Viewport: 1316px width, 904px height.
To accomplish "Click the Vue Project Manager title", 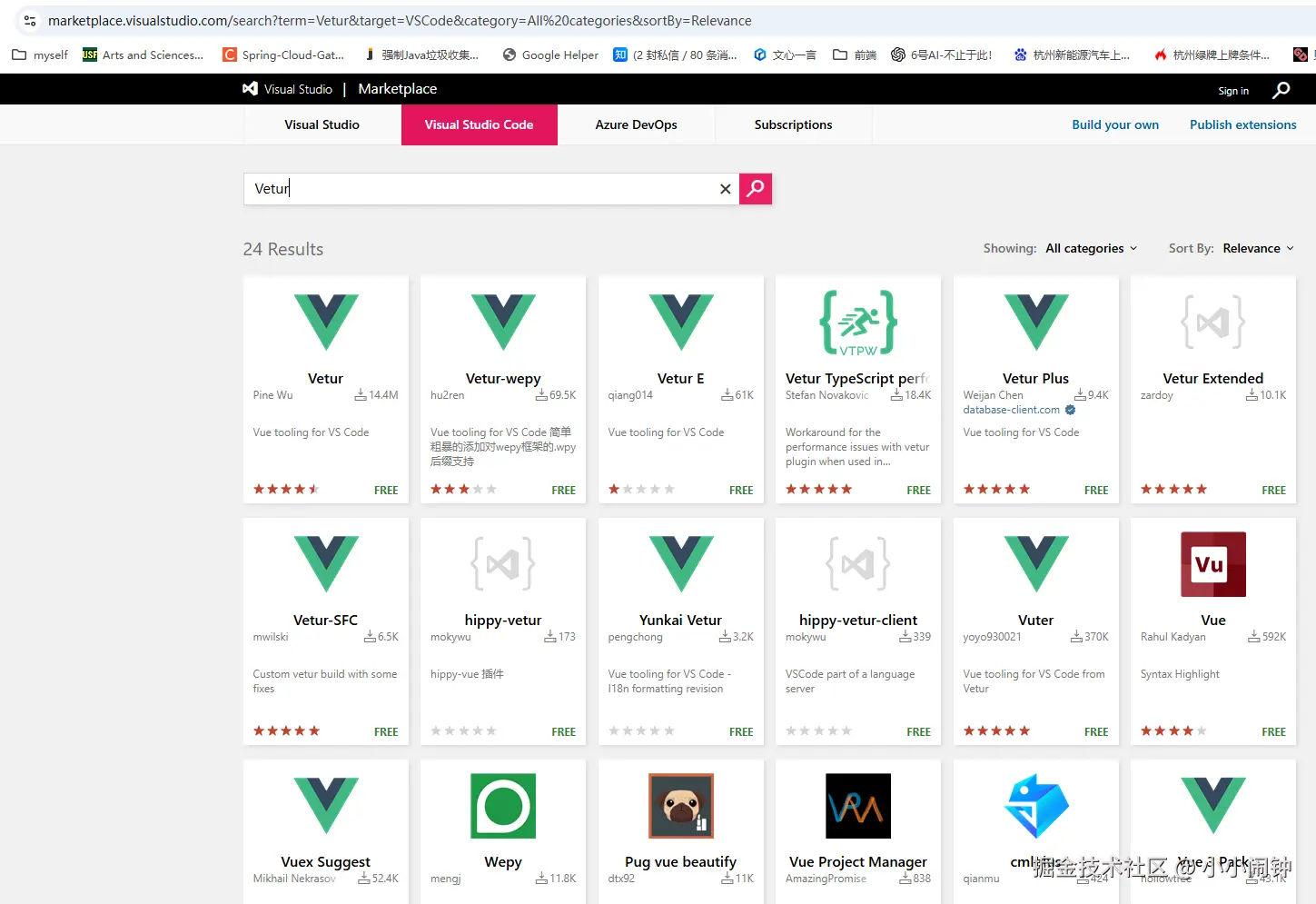I will tap(858, 861).
